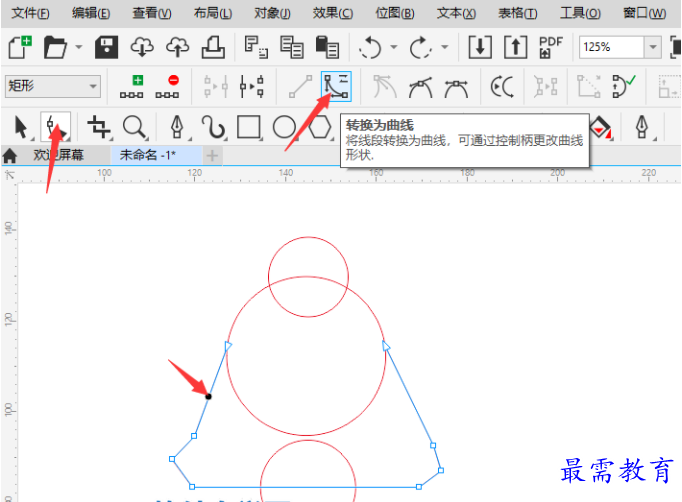Open the 文件(F) menu
Screen dimensions: 682x502
pos(30,13)
